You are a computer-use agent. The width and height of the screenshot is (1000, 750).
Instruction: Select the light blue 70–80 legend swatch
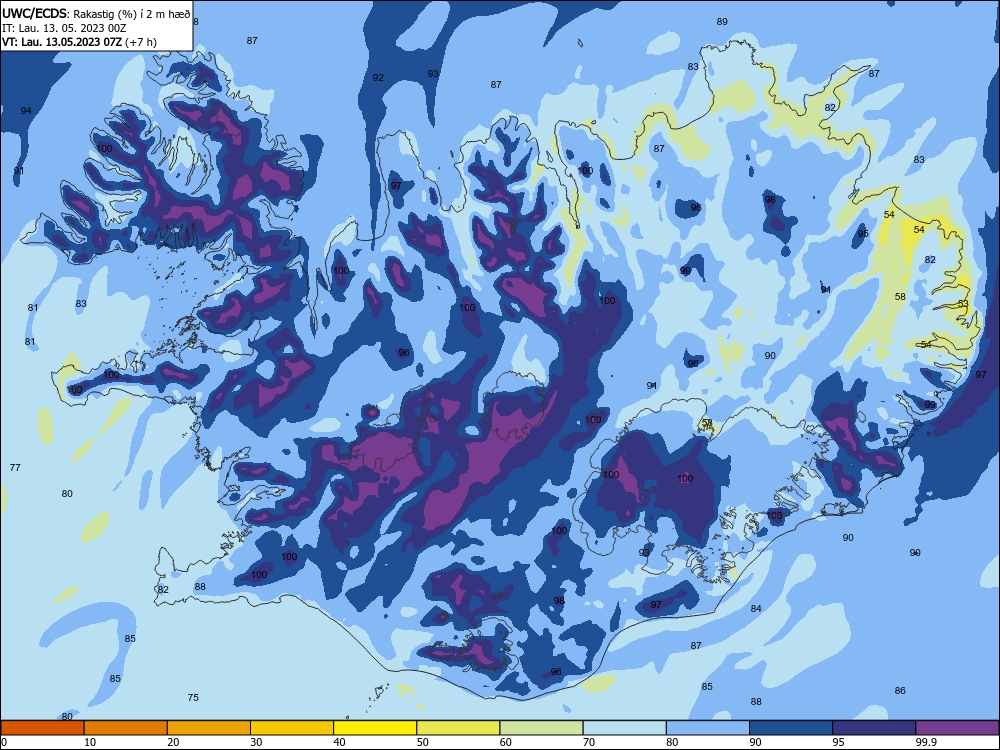coord(624,728)
